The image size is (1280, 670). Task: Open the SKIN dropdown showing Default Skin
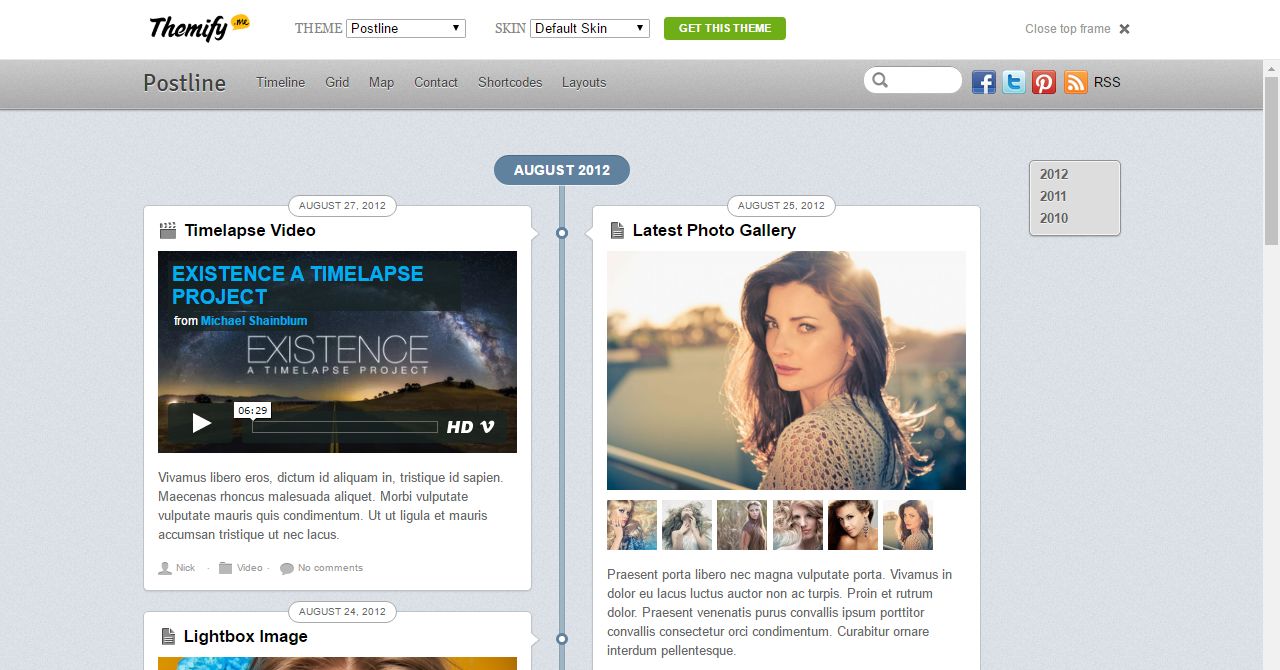click(590, 28)
